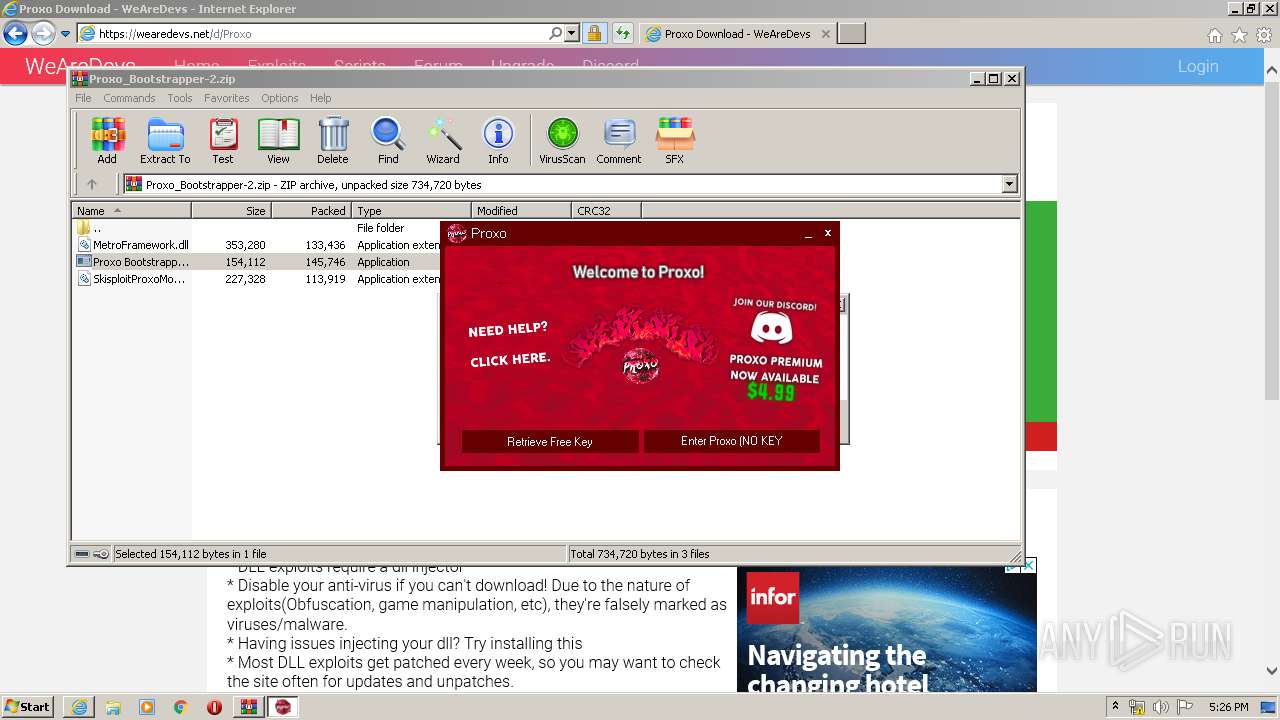Open Internet Explorer from taskbar
This screenshot has width=1280, height=720.
[79, 707]
